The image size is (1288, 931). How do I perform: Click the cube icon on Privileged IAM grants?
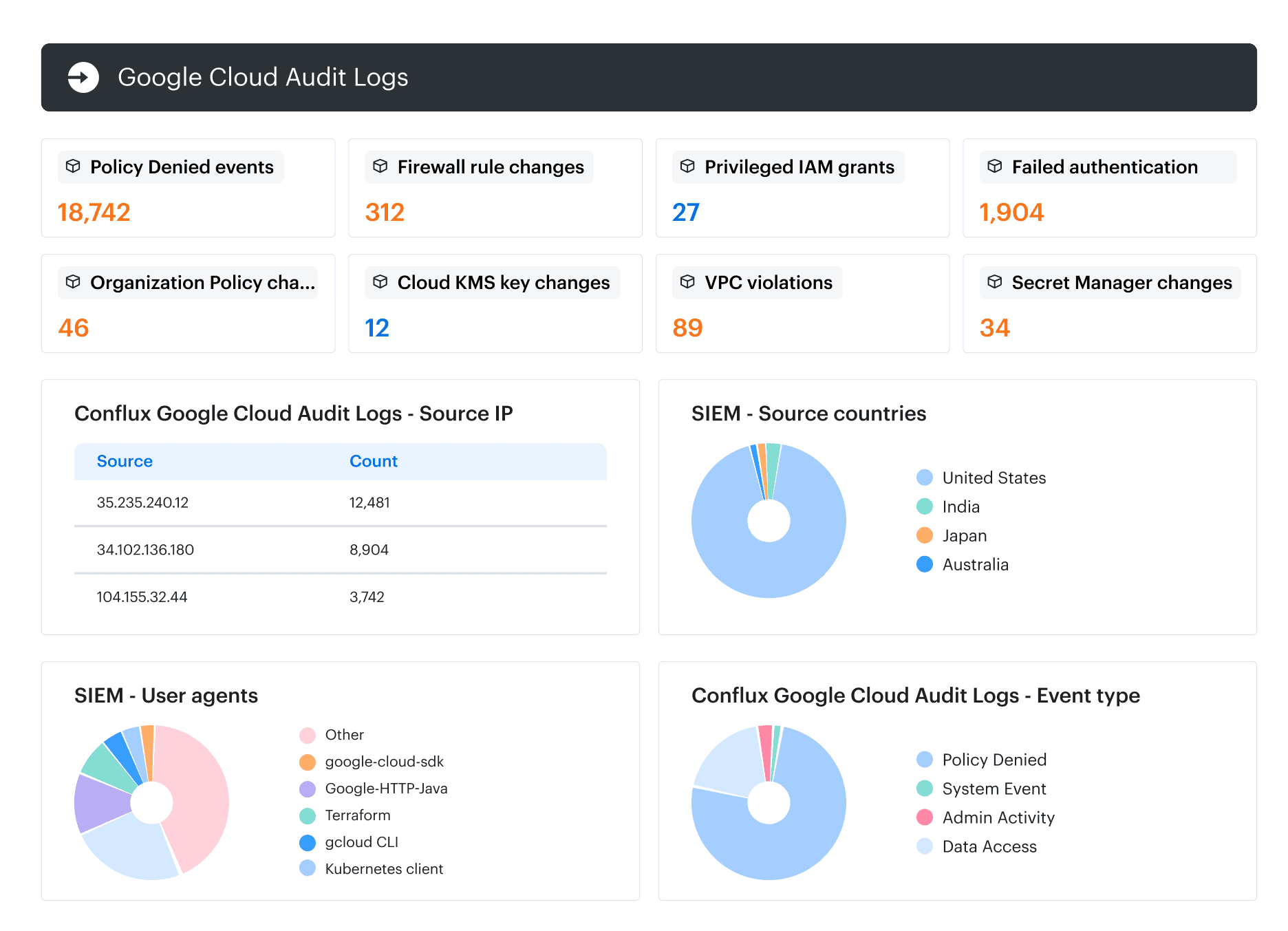[x=687, y=167]
